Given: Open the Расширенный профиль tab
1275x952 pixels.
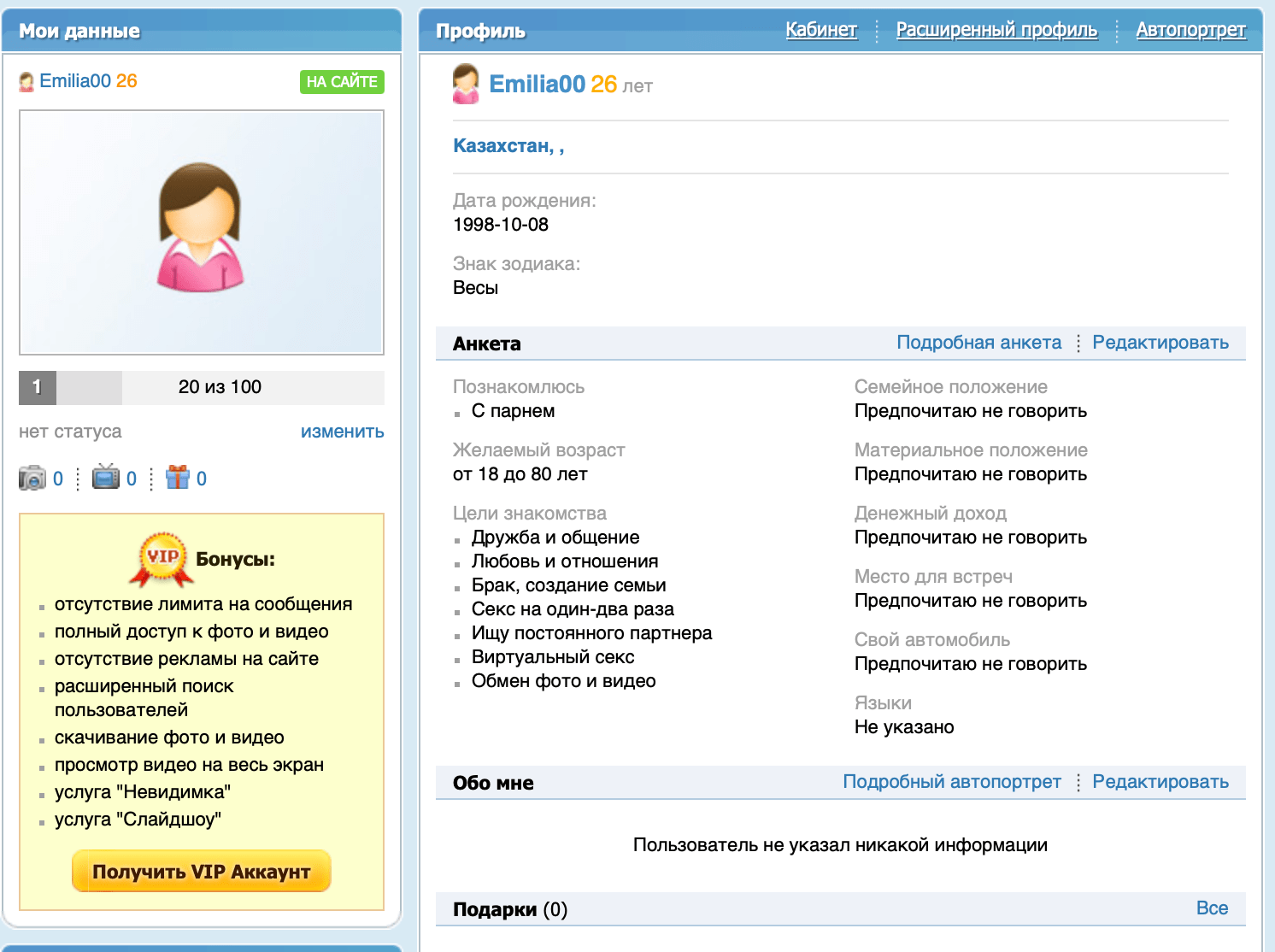Looking at the screenshot, I should pyautogui.click(x=996, y=30).
